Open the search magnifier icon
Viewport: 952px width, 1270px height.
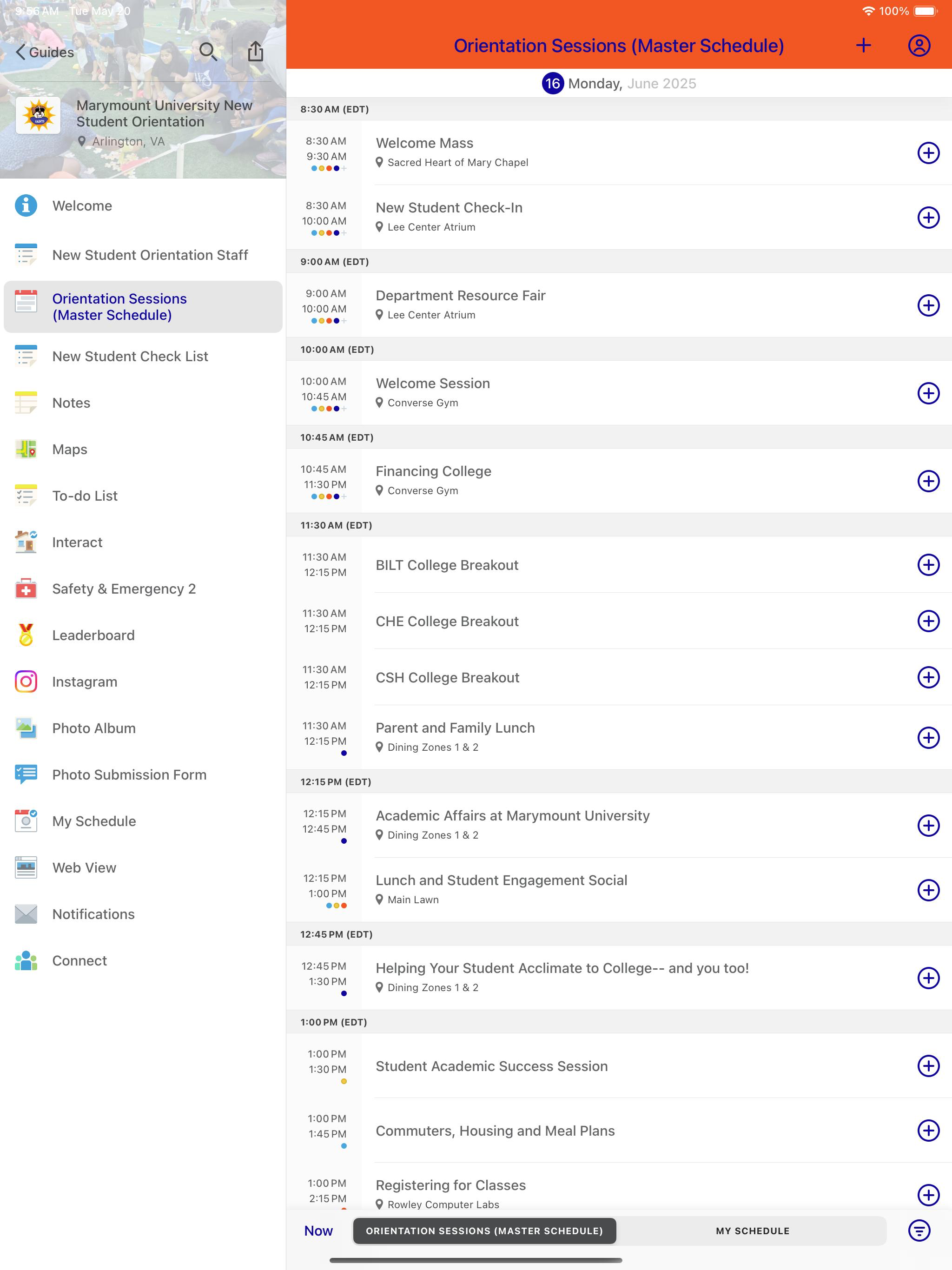pos(208,52)
